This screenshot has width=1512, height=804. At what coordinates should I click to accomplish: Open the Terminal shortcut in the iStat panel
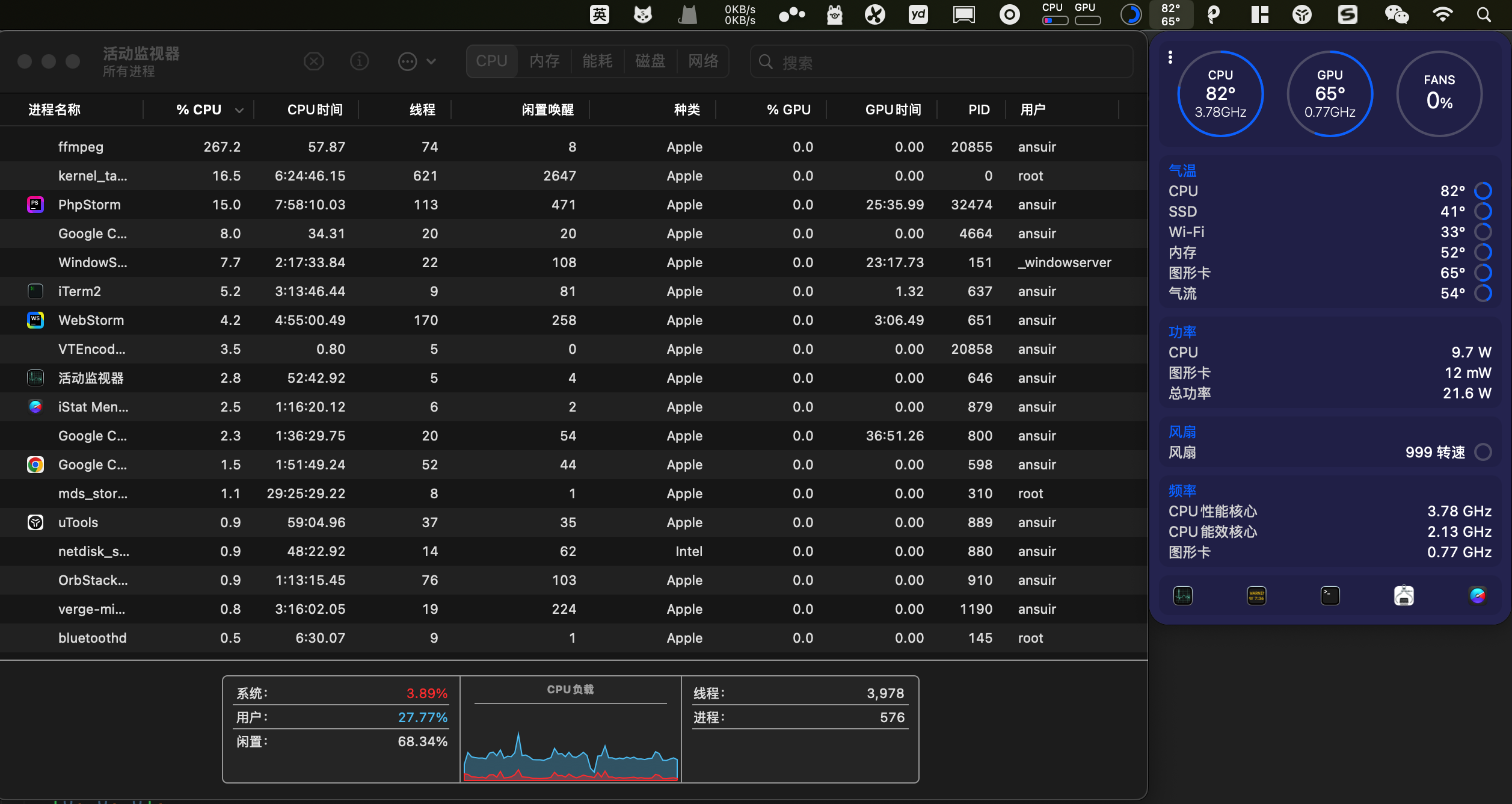(x=1330, y=596)
